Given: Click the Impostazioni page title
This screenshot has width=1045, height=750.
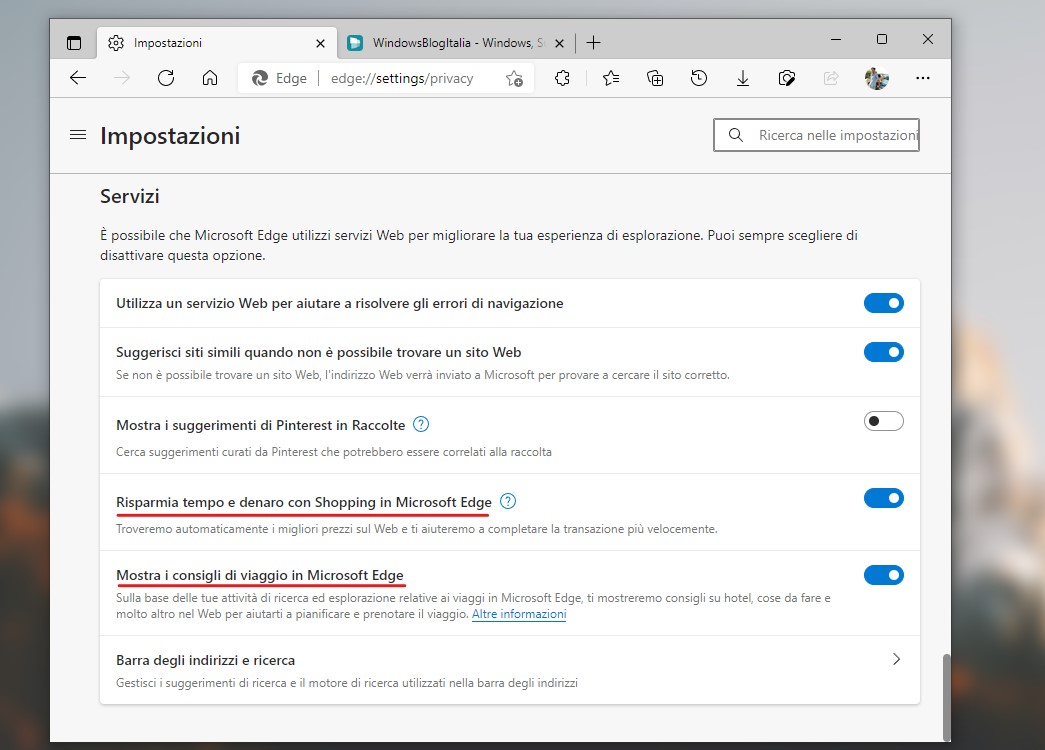Looking at the screenshot, I should pyautogui.click(x=170, y=136).
